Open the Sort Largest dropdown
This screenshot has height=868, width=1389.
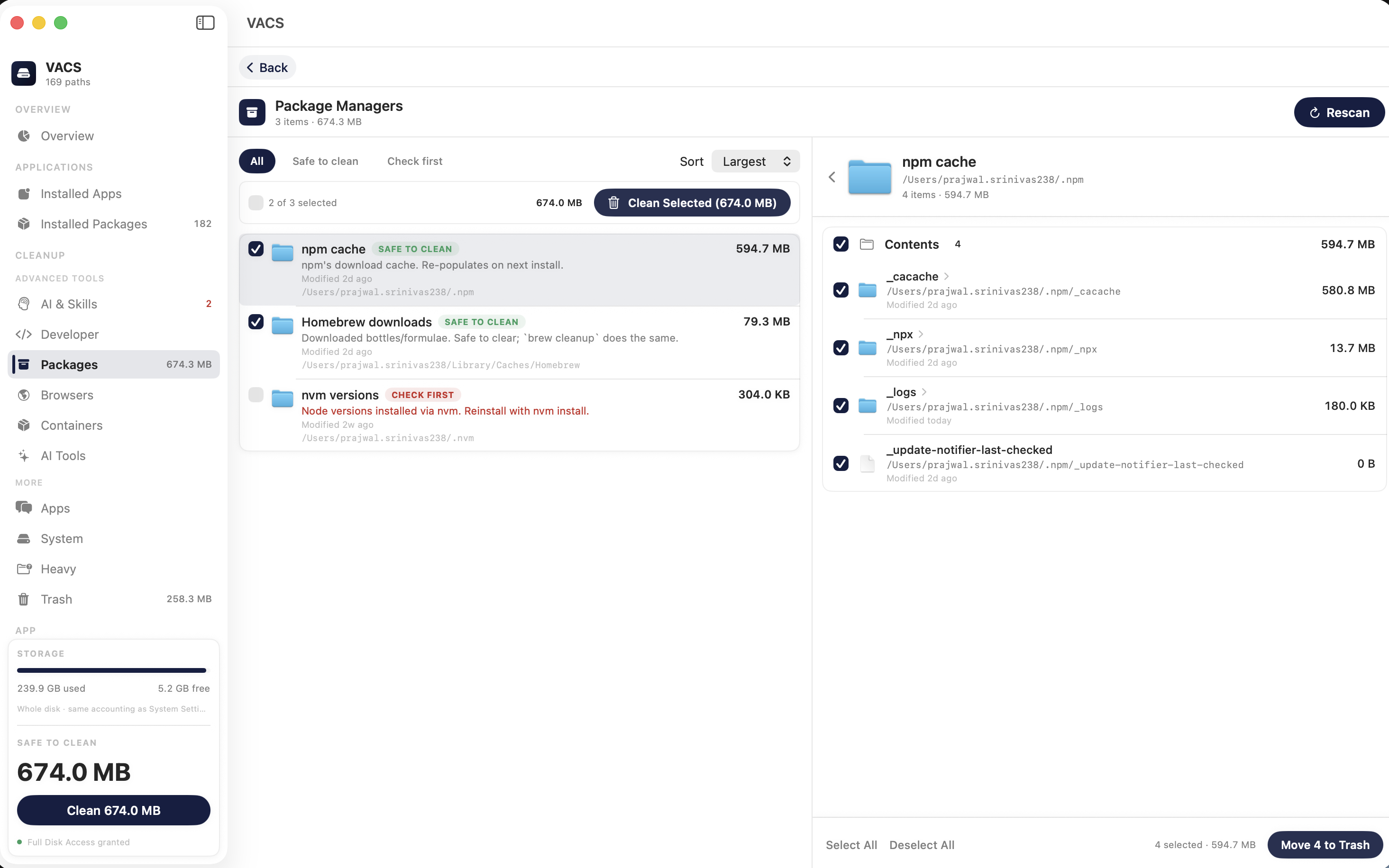click(755, 161)
